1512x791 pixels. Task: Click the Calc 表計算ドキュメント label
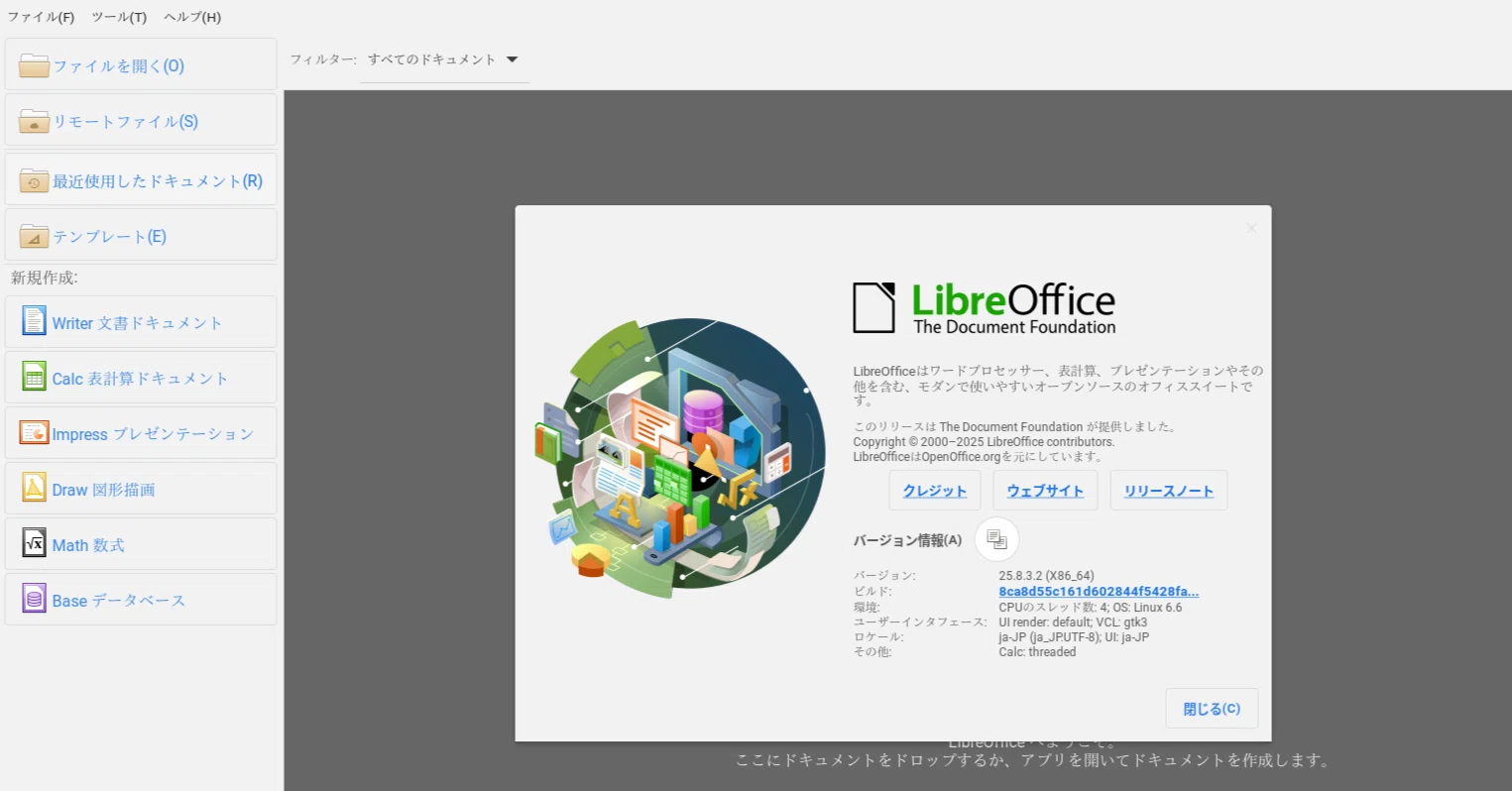point(140,379)
